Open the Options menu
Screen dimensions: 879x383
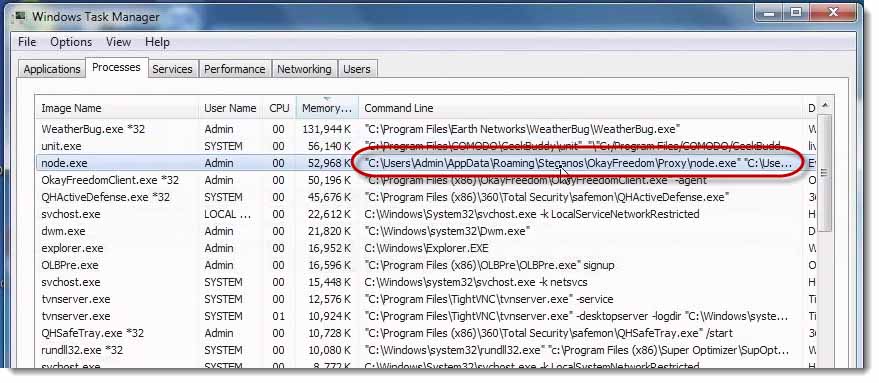71,42
